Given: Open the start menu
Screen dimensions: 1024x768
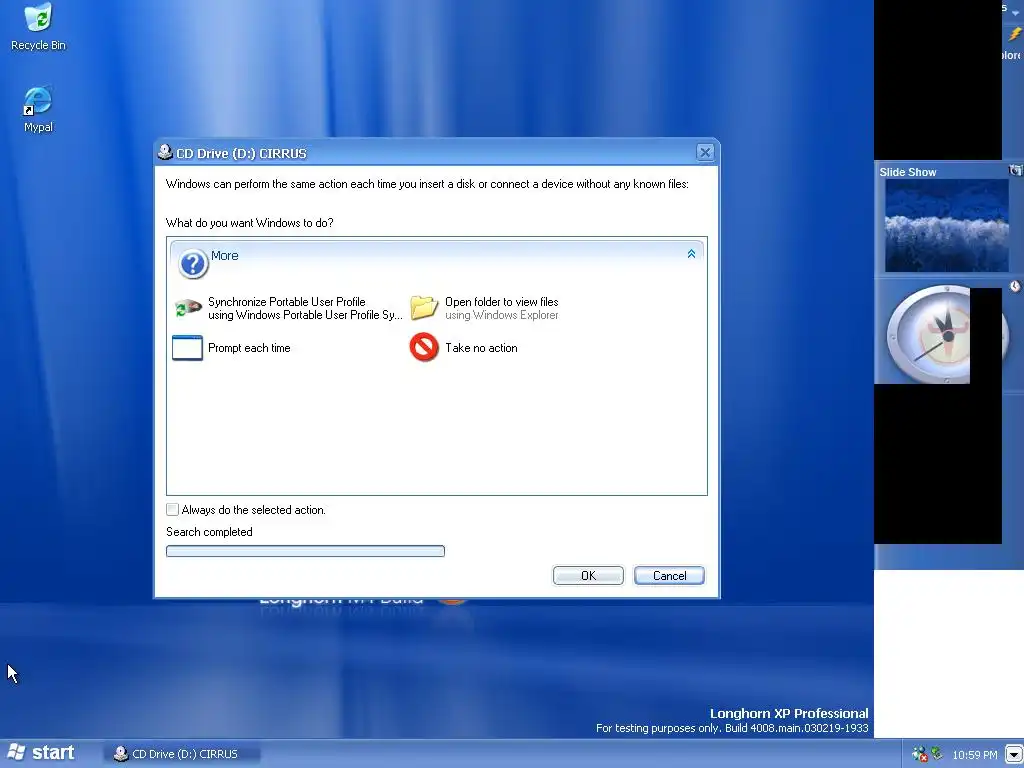Looking at the screenshot, I should pyautogui.click(x=40, y=753).
